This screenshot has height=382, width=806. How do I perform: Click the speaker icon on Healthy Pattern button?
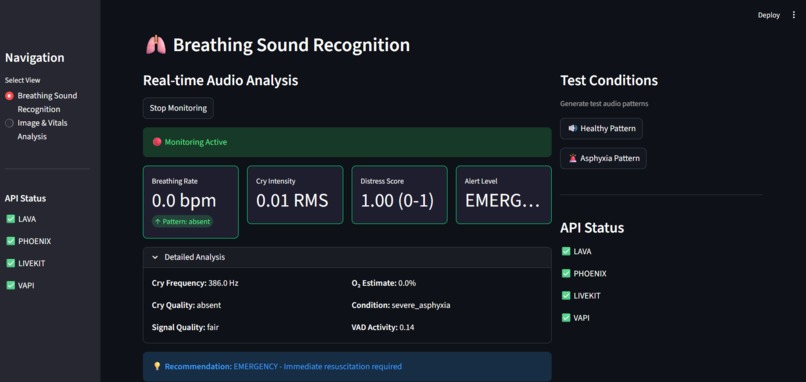pos(573,129)
